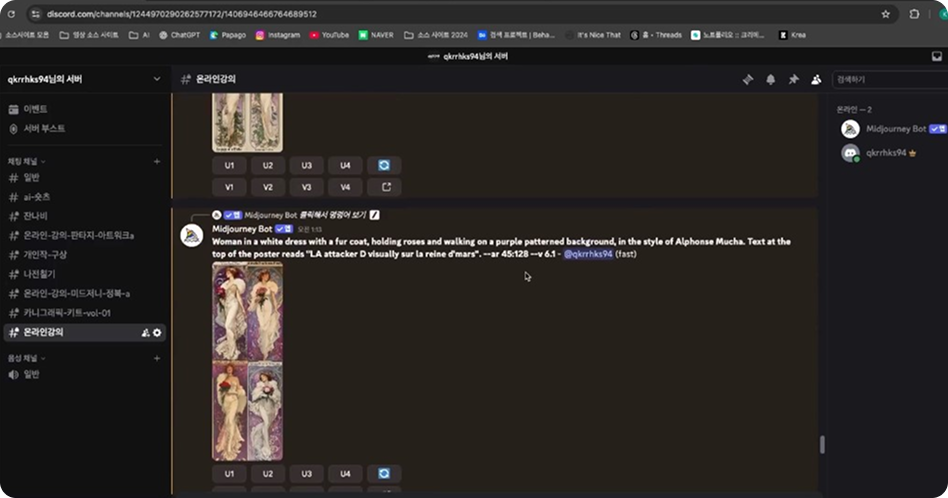Screen dimensions: 948x498
Task: Open the 서버 부스트 menu item
Action: click(x=45, y=129)
